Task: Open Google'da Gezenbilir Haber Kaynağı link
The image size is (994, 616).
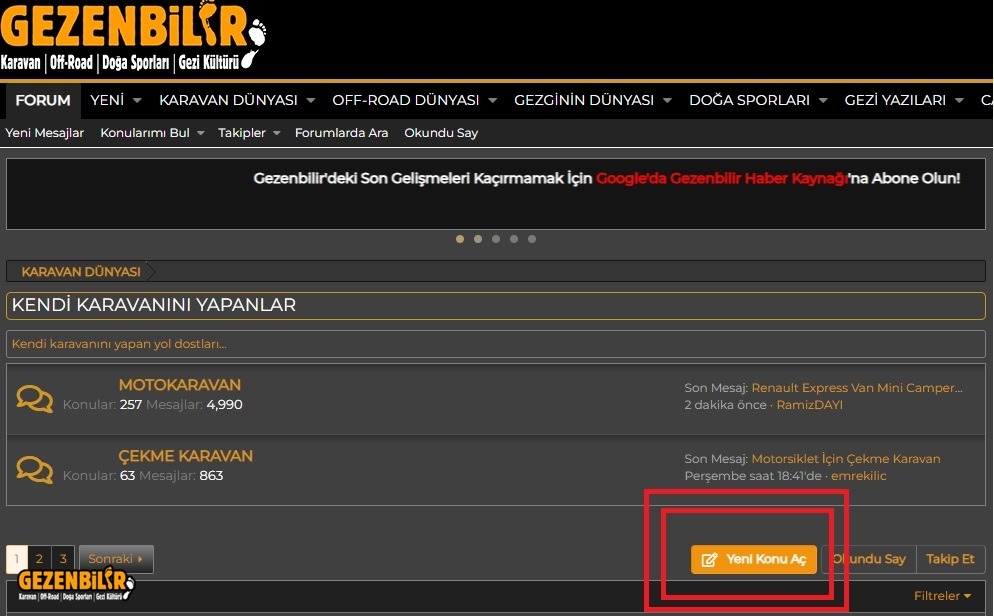Action: [722, 178]
